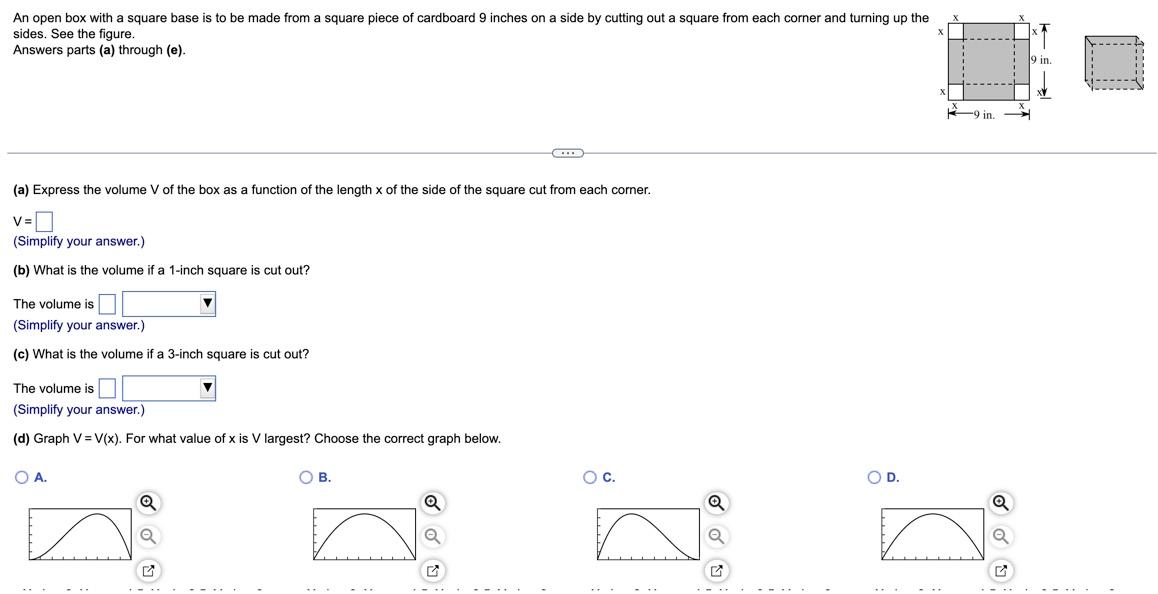Click the part (c) volume answer box
Screen dimensions: 1158x594
point(105,388)
